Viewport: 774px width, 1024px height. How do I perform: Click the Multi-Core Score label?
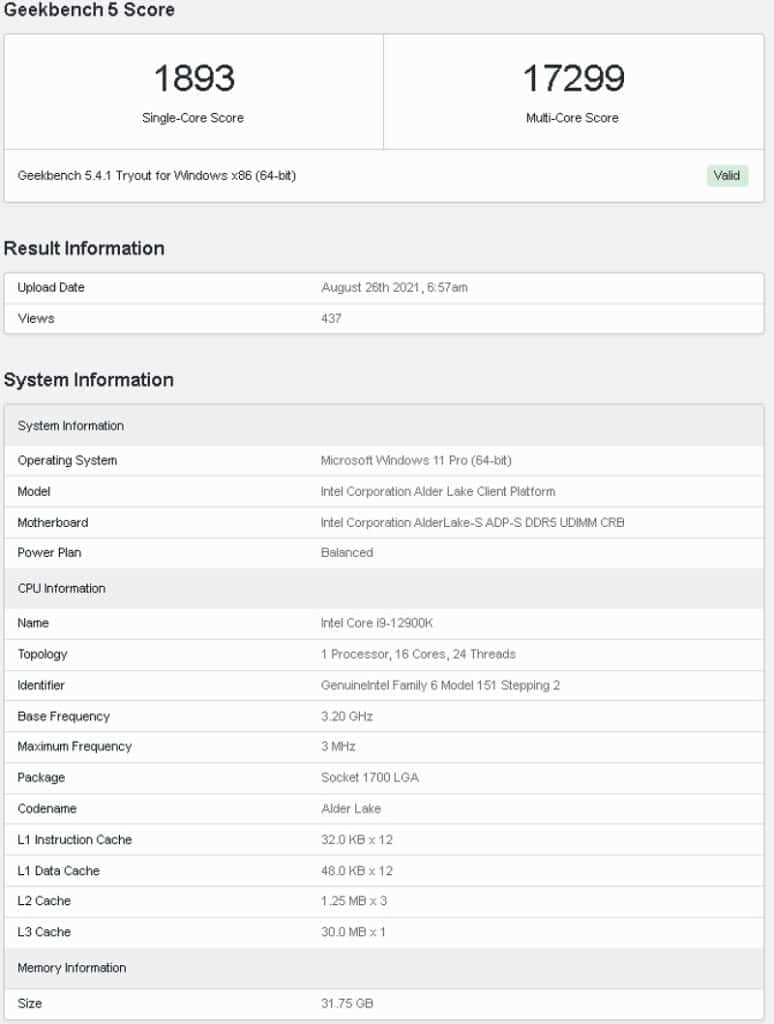pyautogui.click(x=572, y=118)
